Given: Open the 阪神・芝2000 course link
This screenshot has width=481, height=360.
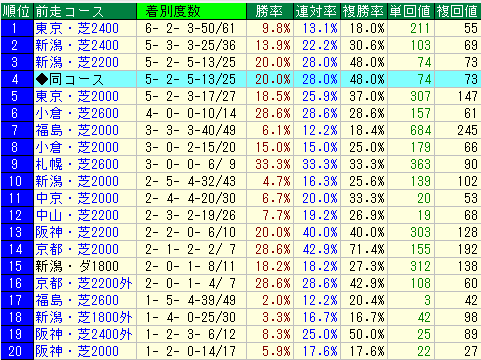Looking at the screenshot, I should click(77, 351).
